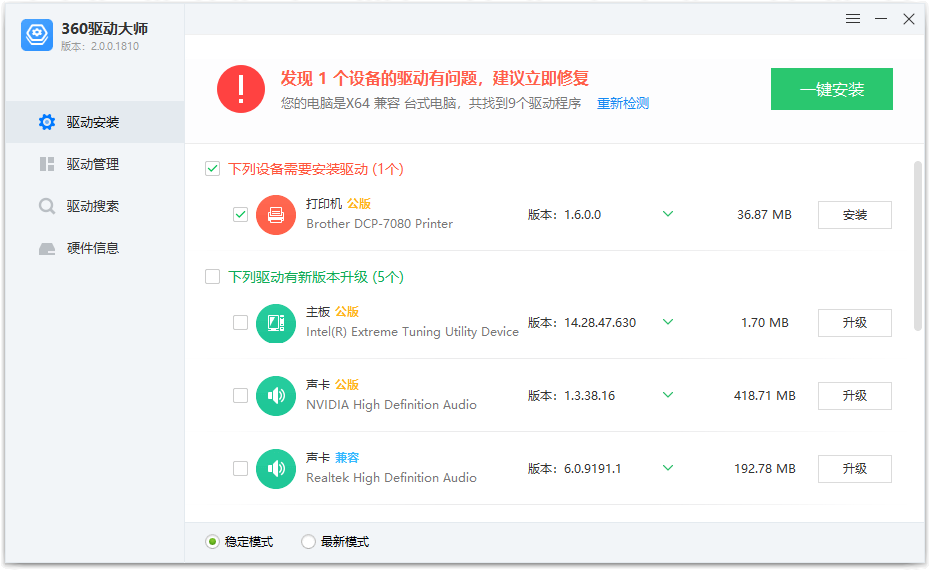
Task: Select the 最新模式 radio button
Action: (308, 542)
